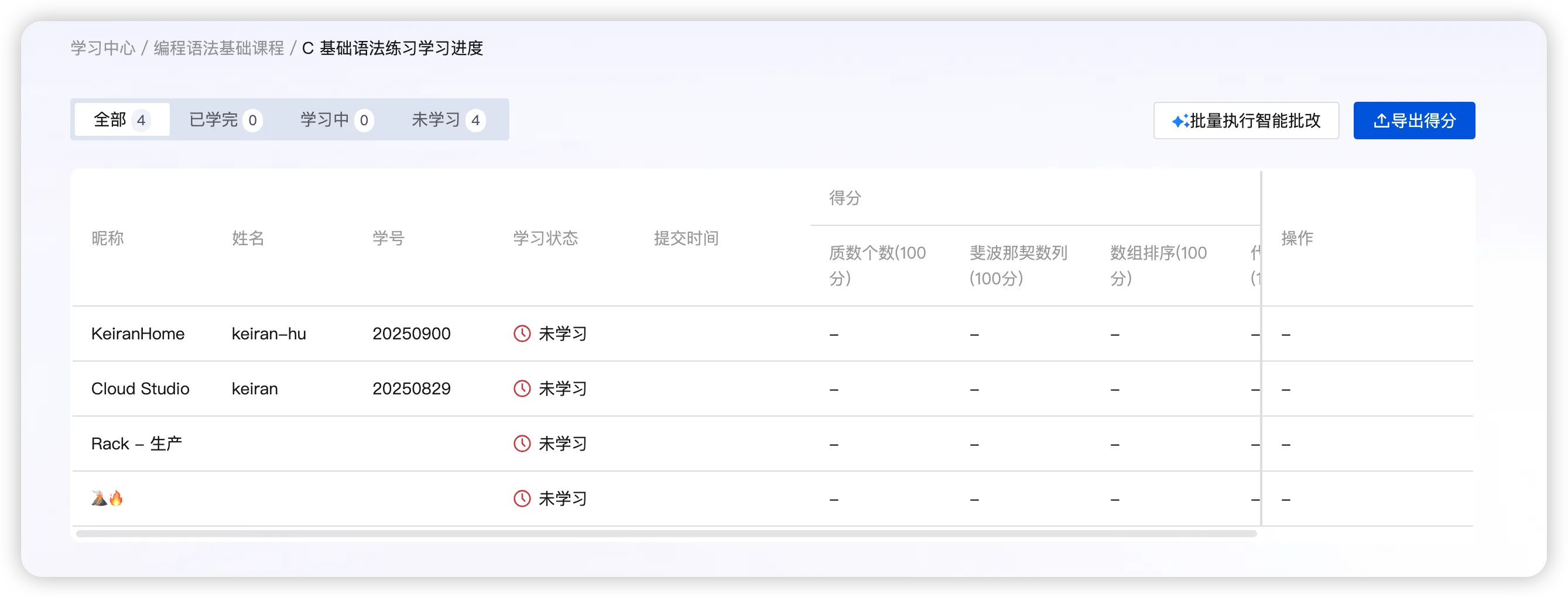Click clock status icon for Cloud Studio
The width and height of the screenshot is (1568, 598).
[522, 389]
